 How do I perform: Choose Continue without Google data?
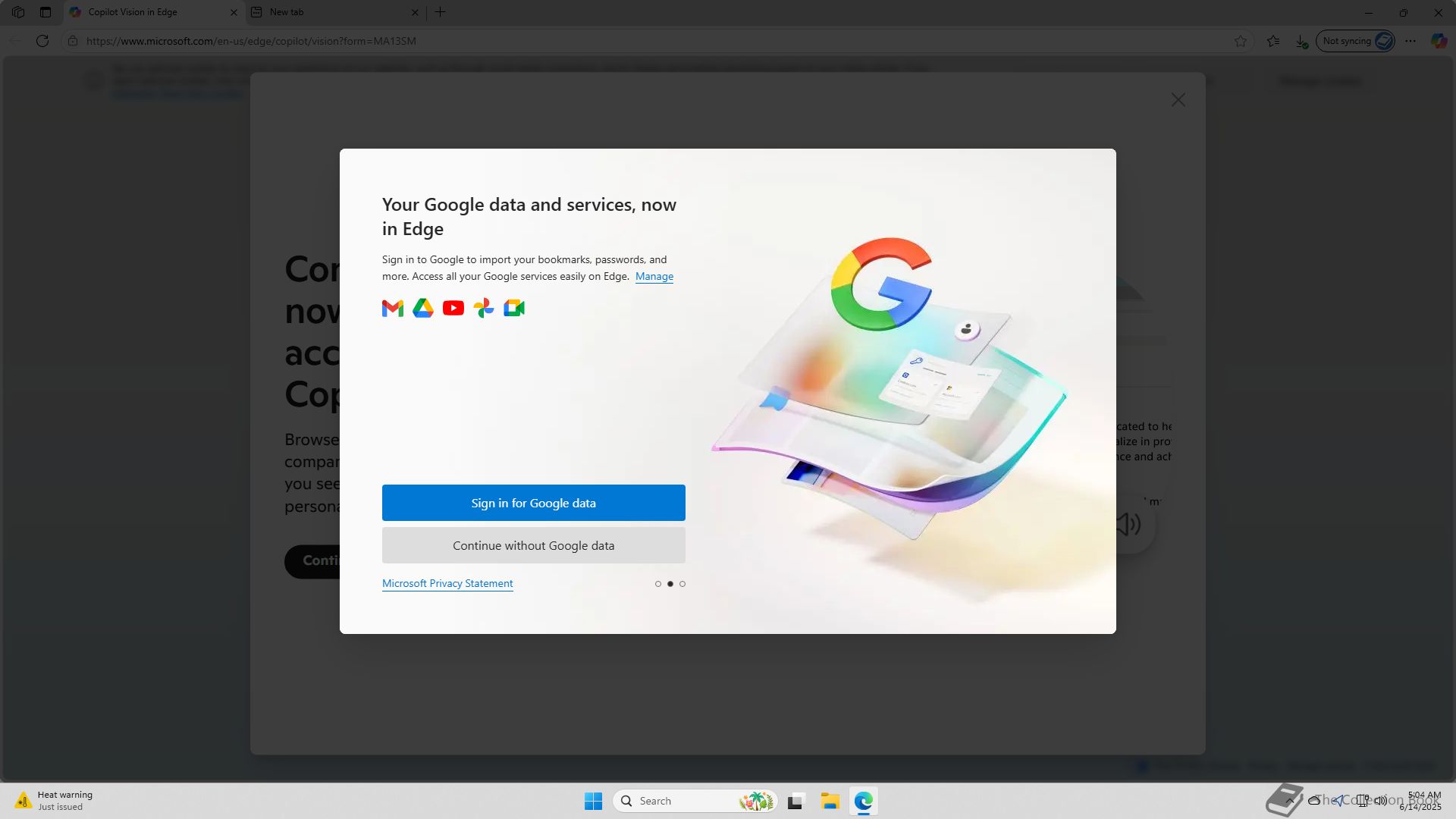point(533,545)
